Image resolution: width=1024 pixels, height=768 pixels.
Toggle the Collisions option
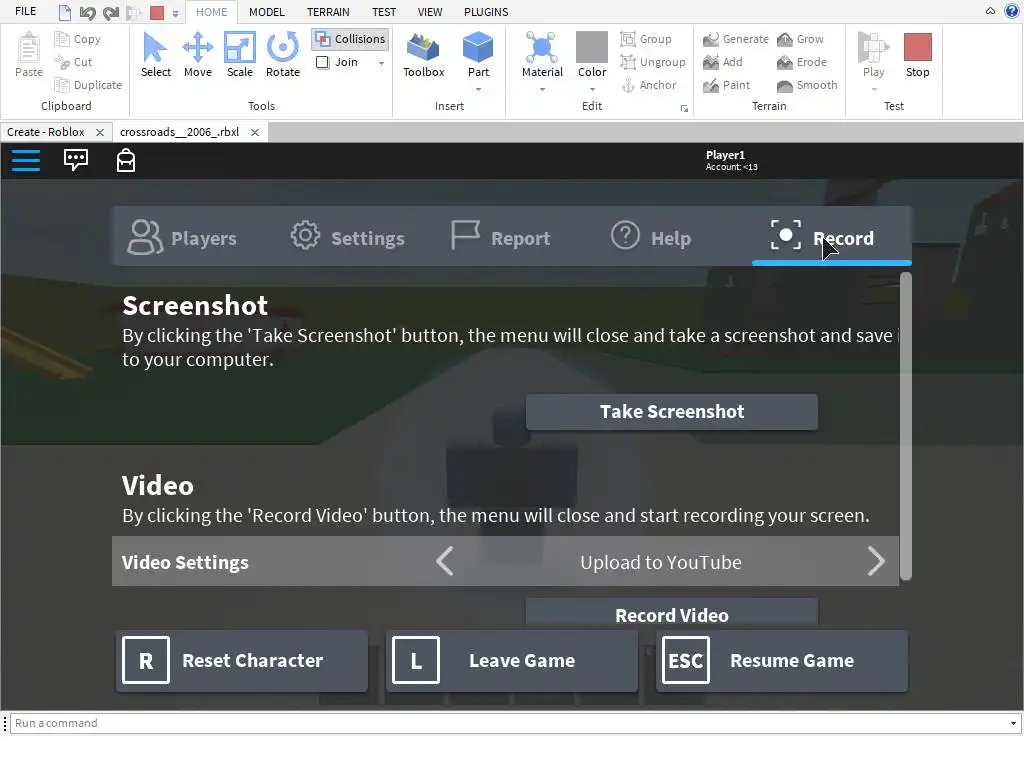[351, 39]
